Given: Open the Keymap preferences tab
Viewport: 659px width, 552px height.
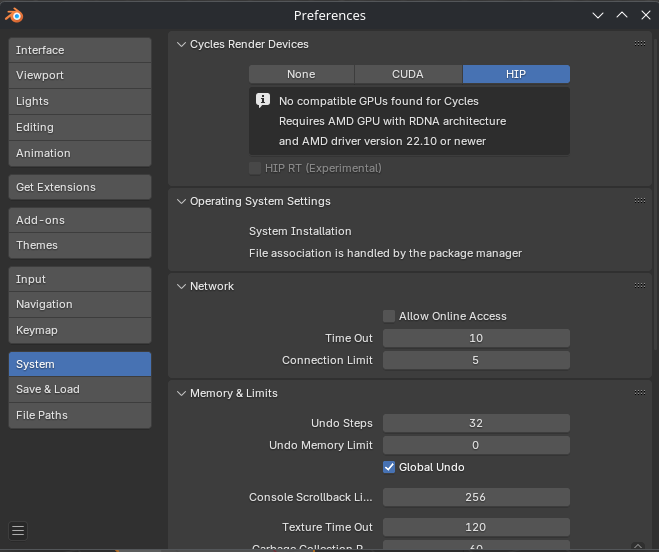Looking at the screenshot, I should tap(80, 330).
